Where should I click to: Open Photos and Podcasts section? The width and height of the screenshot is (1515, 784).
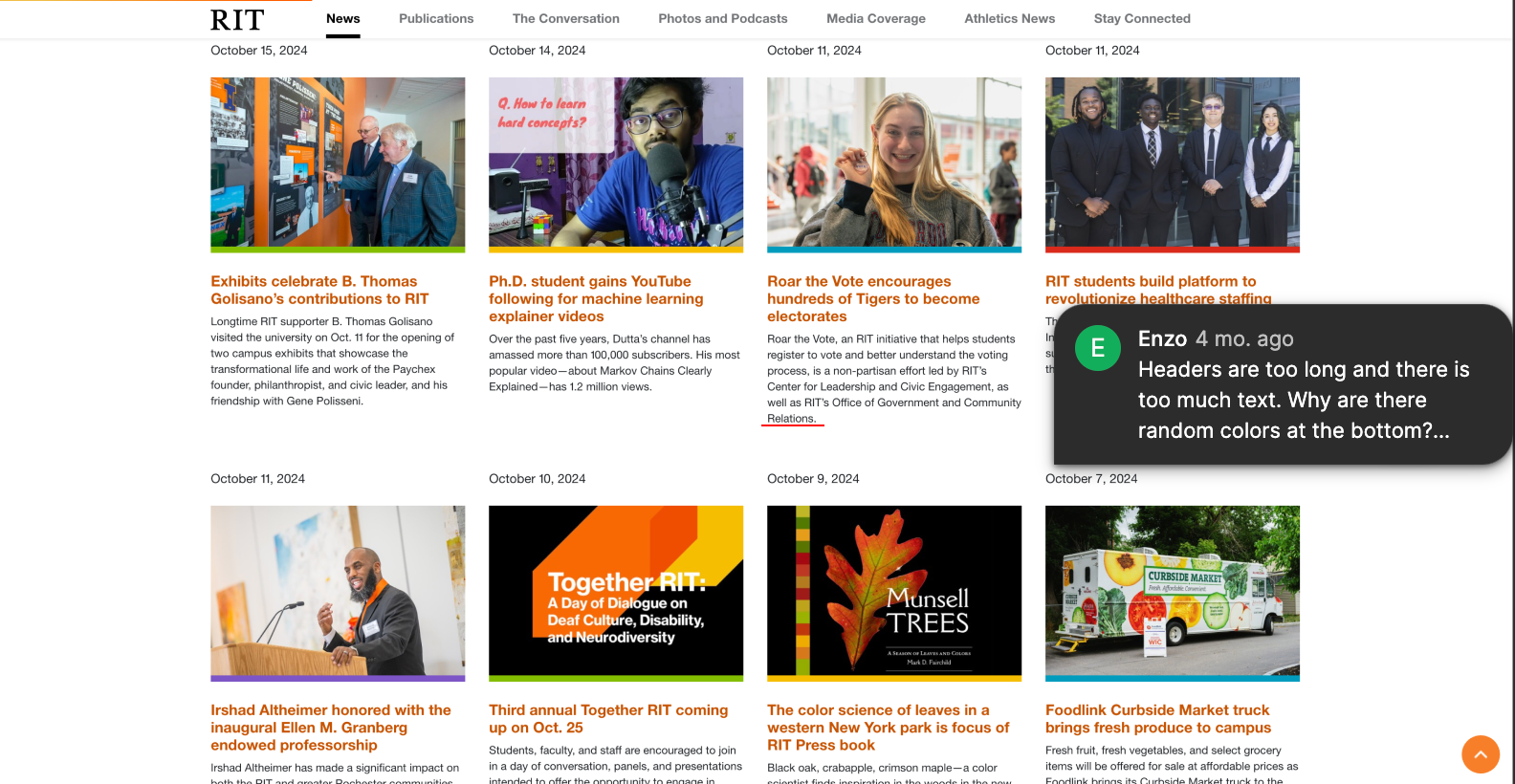[x=723, y=18]
